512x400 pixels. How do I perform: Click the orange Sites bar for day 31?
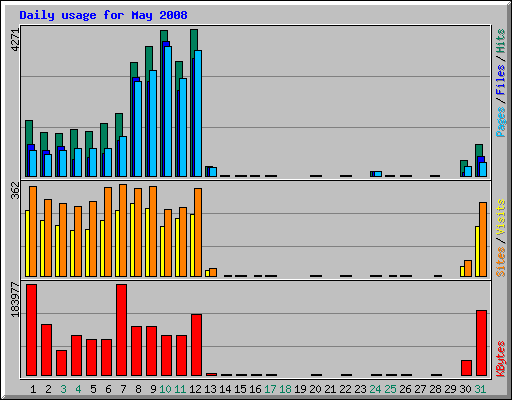483,239
